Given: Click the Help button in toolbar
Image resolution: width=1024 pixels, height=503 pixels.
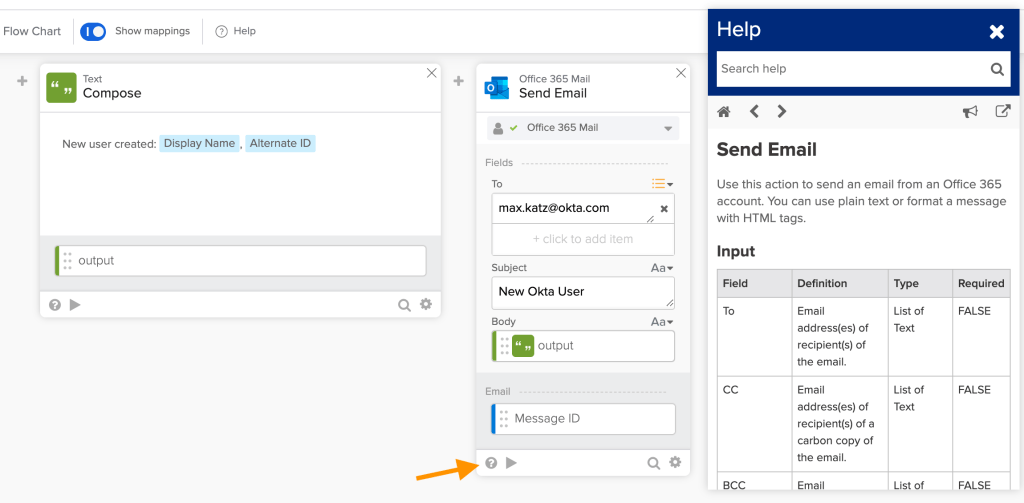Looking at the screenshot, I should click(x=236, y=31).
